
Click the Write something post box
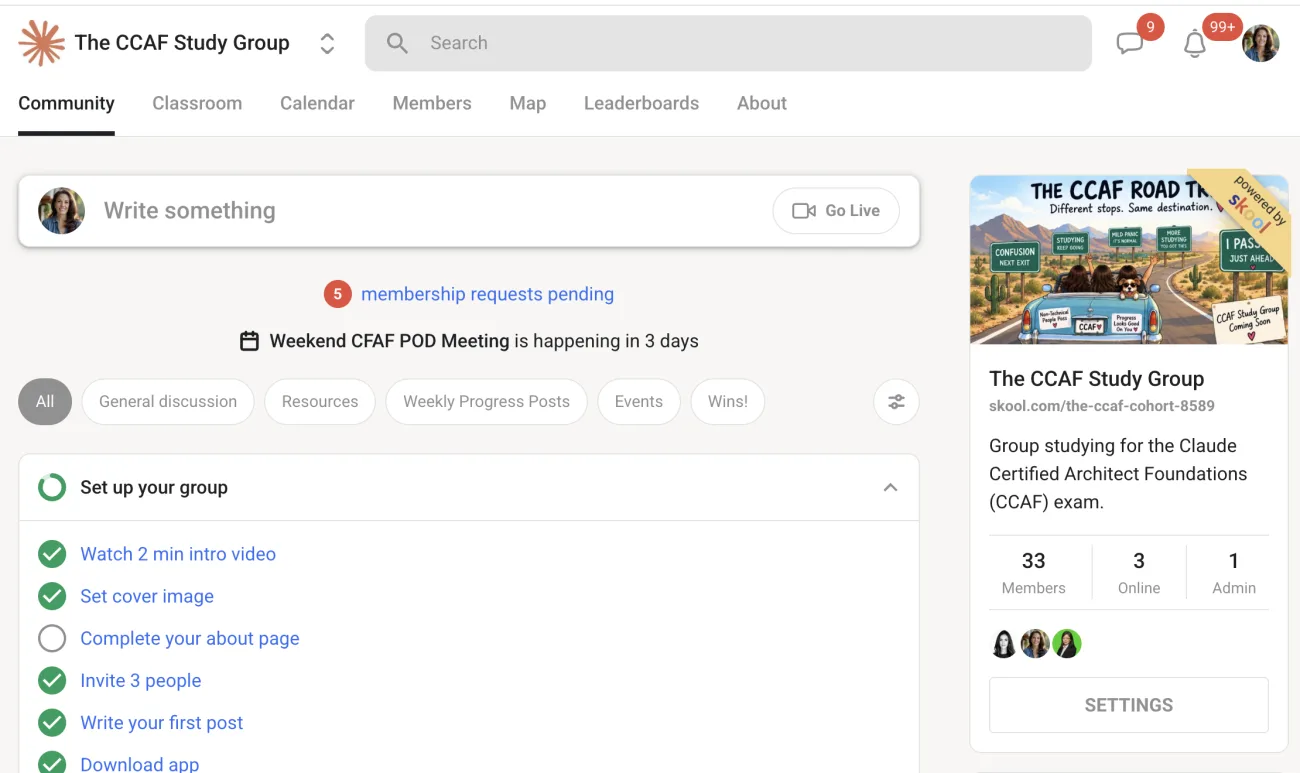pos(469,211)
